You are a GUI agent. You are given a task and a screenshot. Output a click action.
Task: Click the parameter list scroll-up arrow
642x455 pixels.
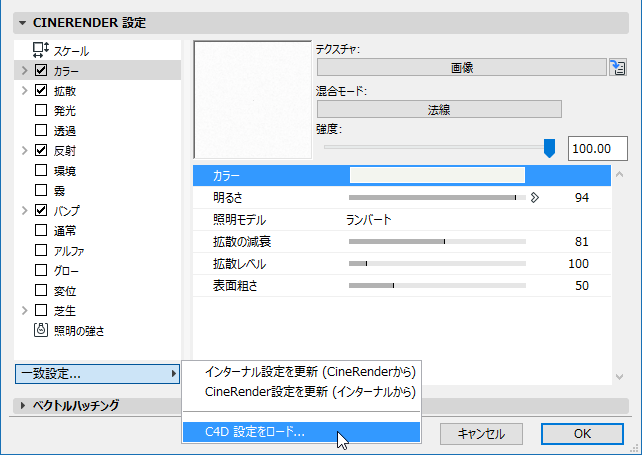619,174
